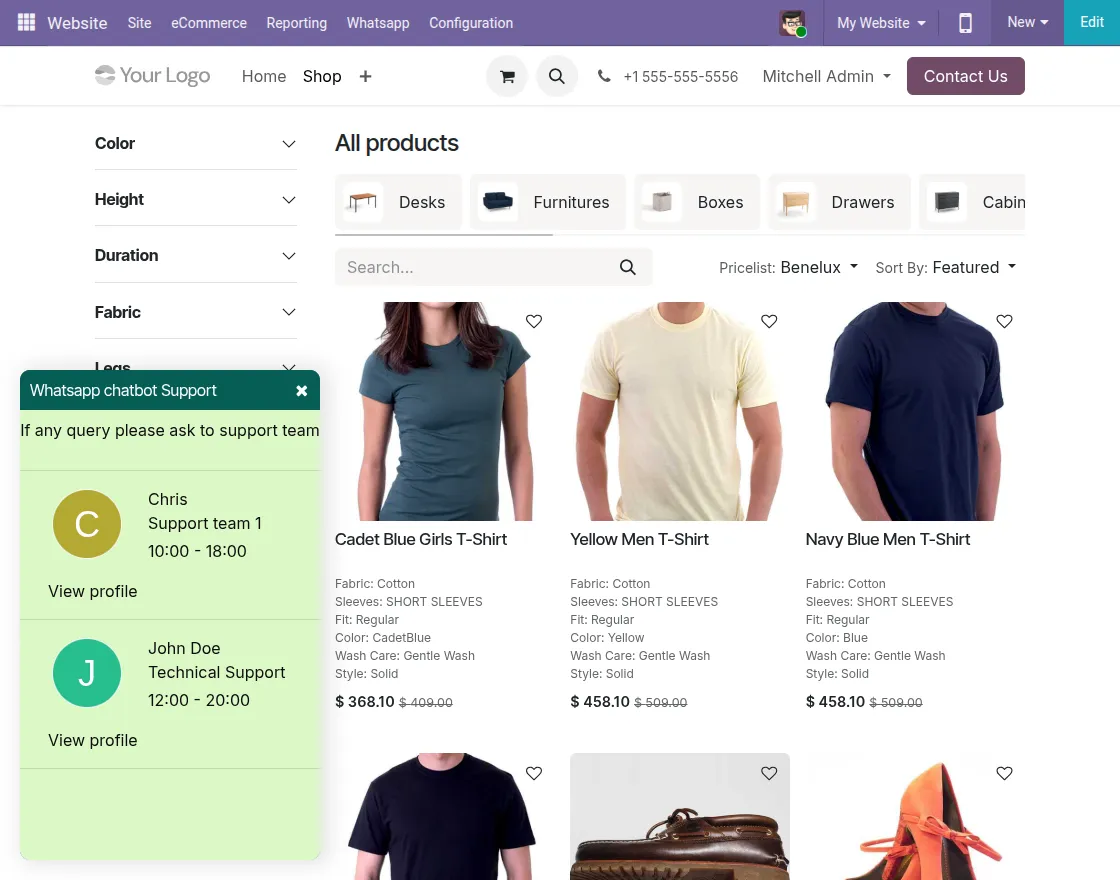The width and height of the screenshot is (1120, 880).
Task: Click the Drawers category icon
Action: [796, 201]
